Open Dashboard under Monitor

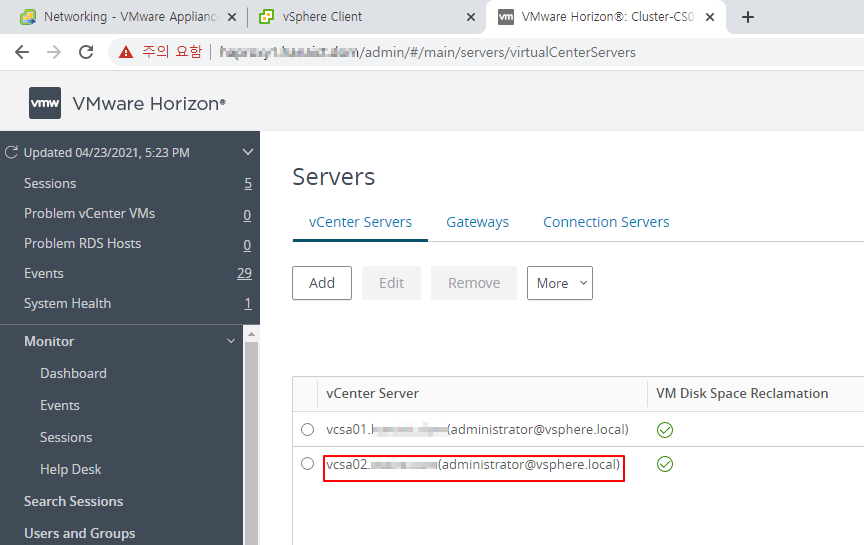pos(73,374)
